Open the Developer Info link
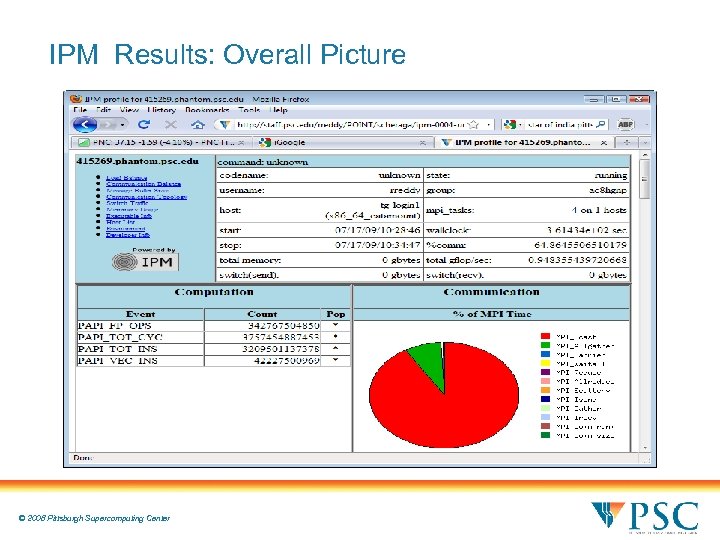Image resolution: width=720 pixels, height=540 pixels. [x=128, y=235]
